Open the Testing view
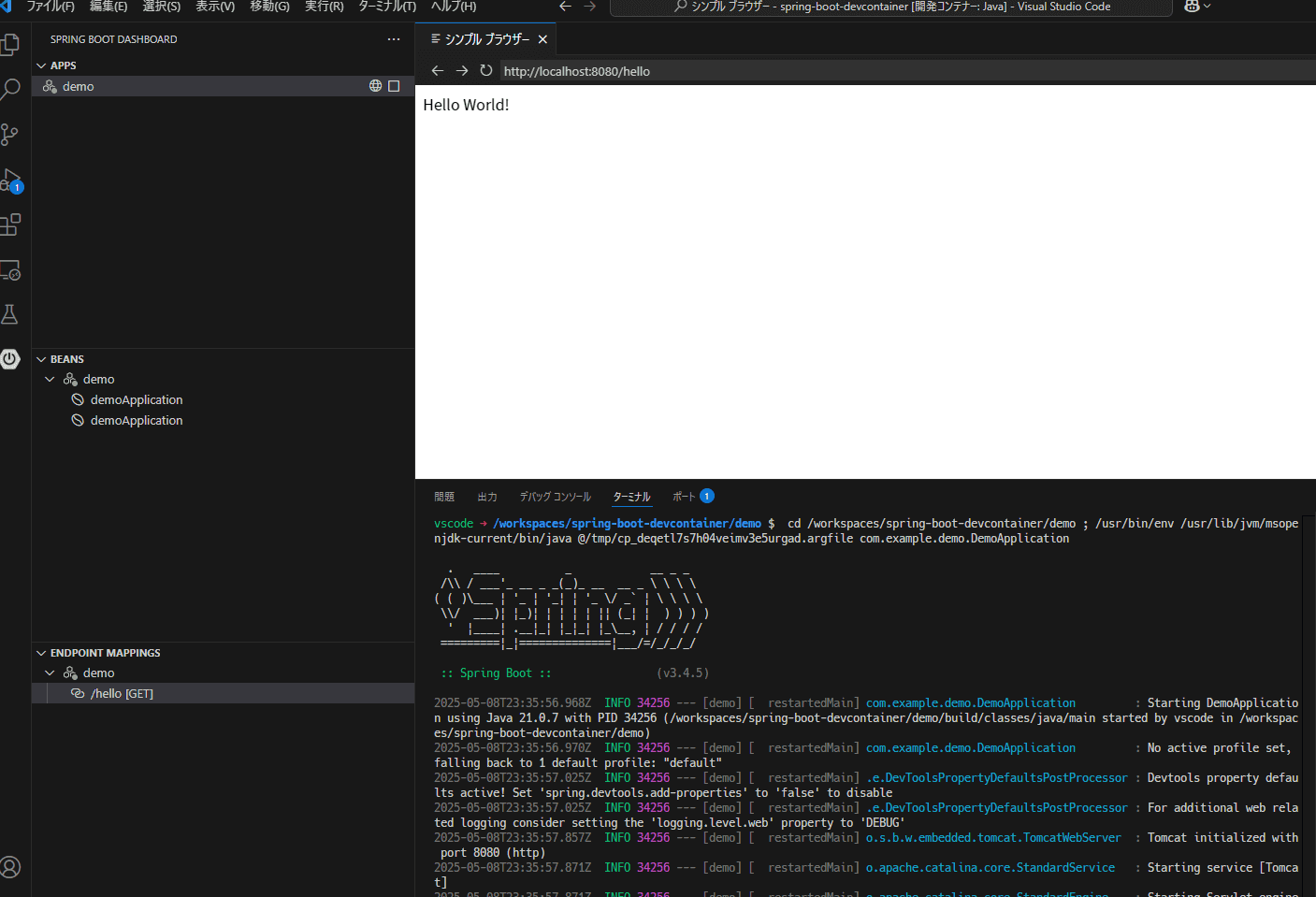 pos(12,314)
